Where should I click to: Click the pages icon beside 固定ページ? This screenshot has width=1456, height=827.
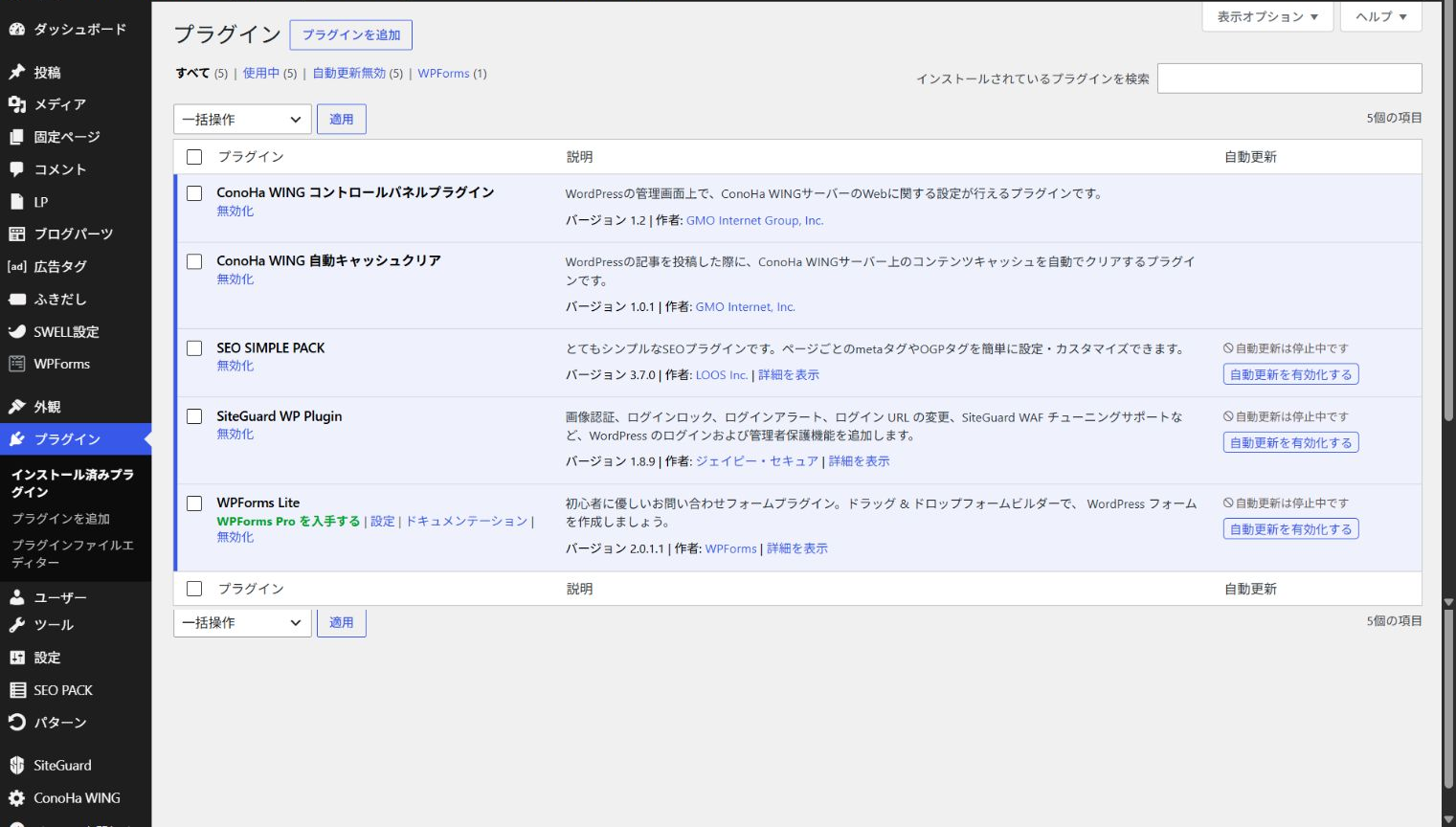click(16, 137)
